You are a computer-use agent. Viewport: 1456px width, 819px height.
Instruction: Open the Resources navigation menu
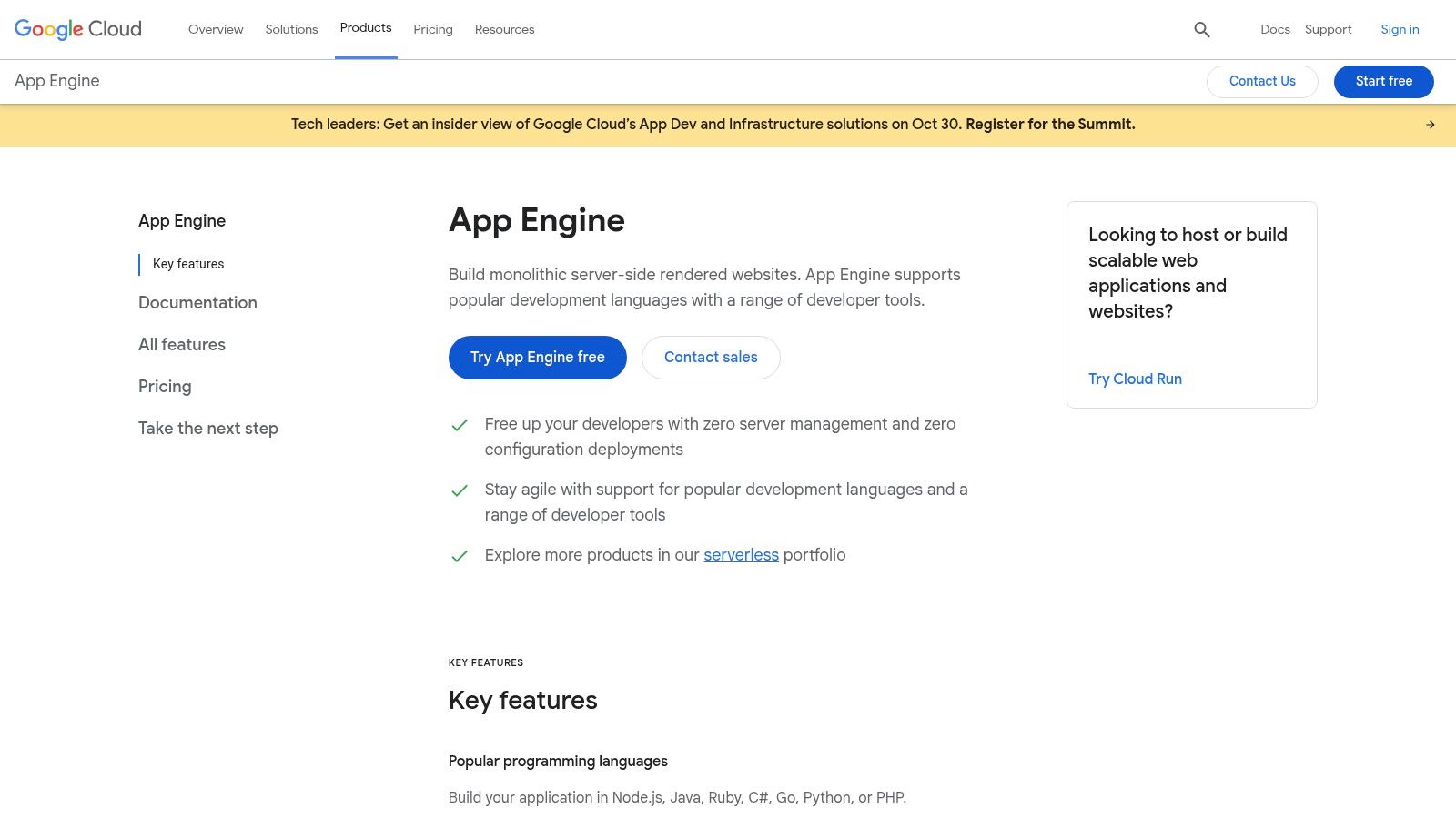(x=504, y=29)
